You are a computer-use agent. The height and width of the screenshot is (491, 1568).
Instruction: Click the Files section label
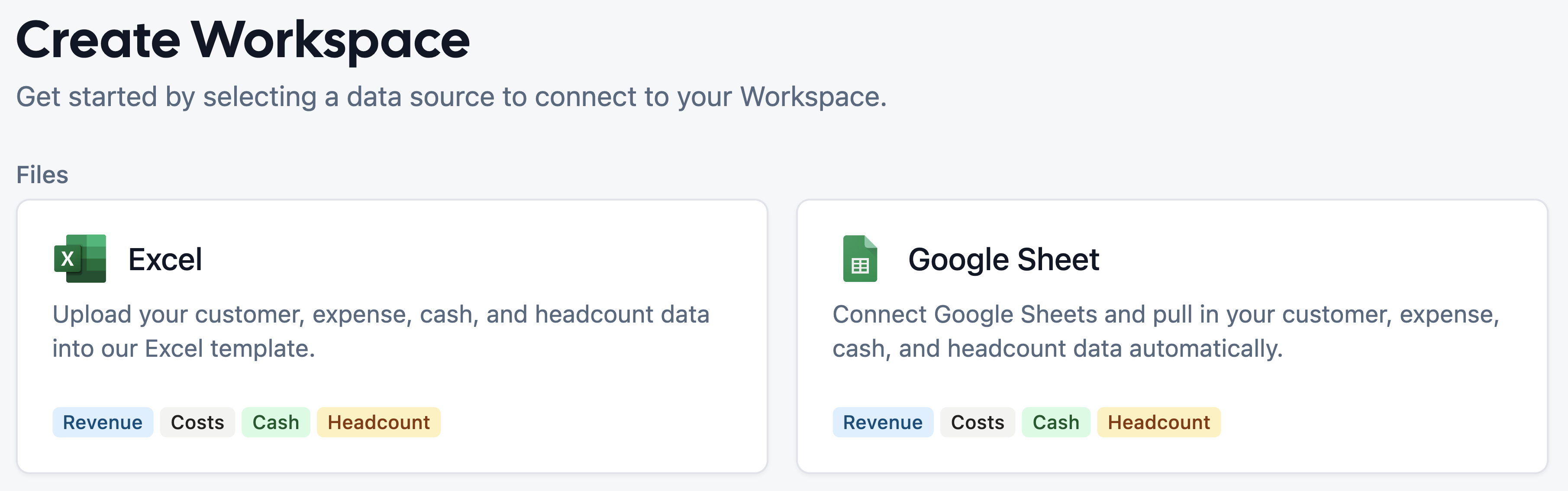click(42, 175)
